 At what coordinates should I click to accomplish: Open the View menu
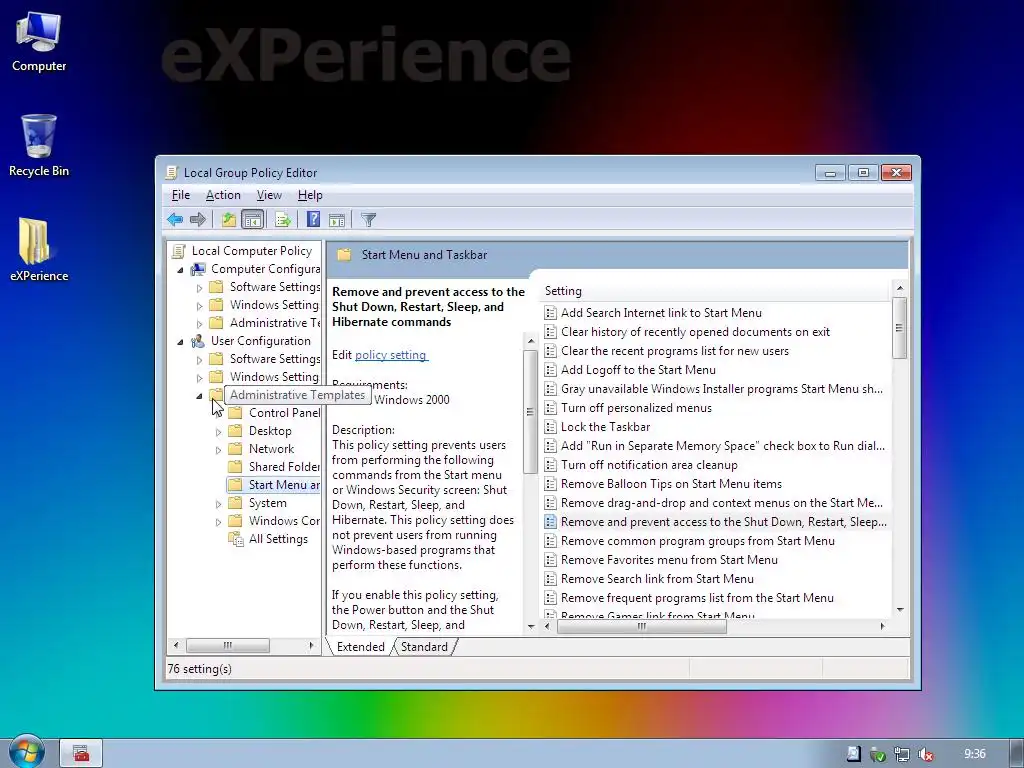(269, 195)
